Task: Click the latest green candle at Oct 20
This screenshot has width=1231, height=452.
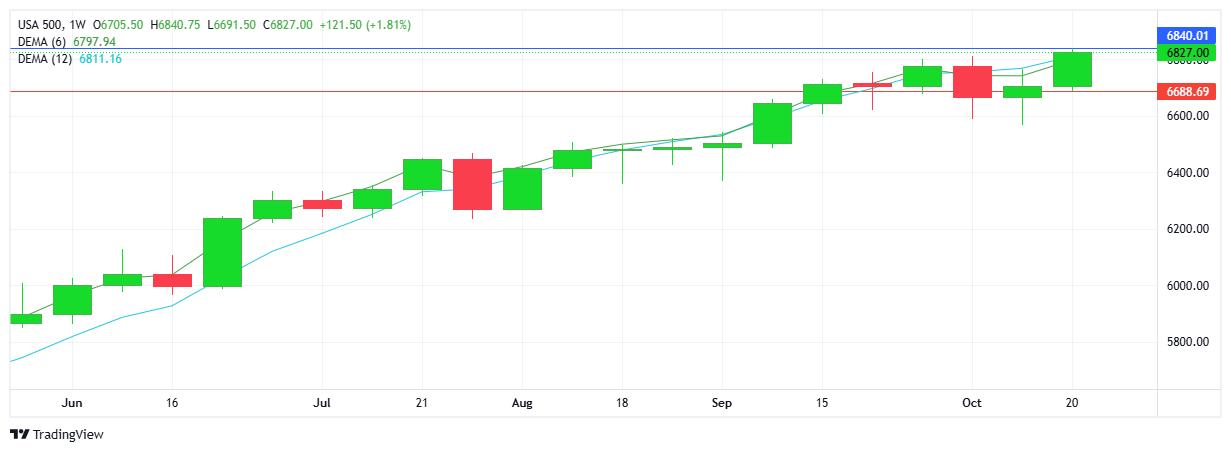Action: [1072, 69]
